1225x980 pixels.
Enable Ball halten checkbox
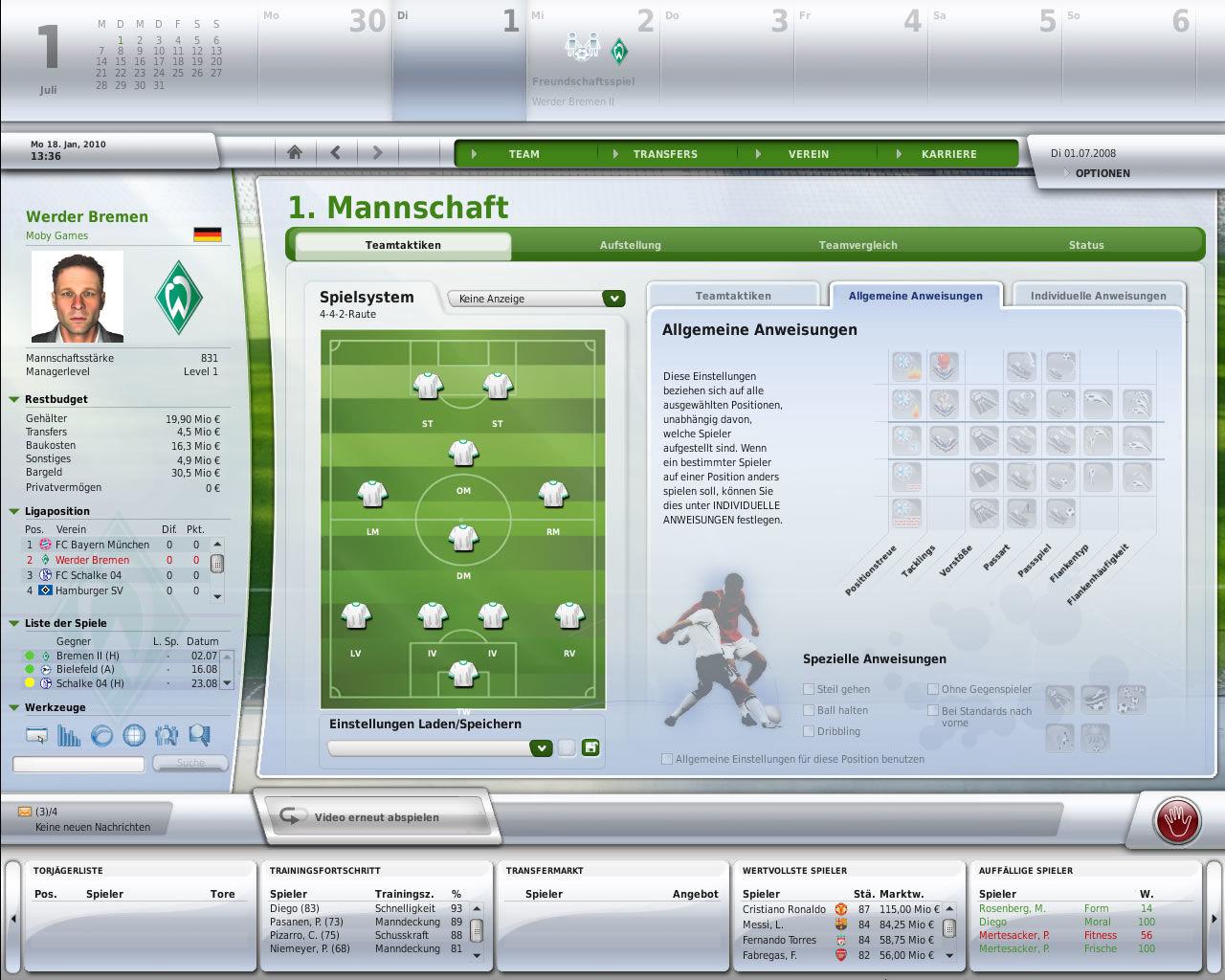click(809, 710)
